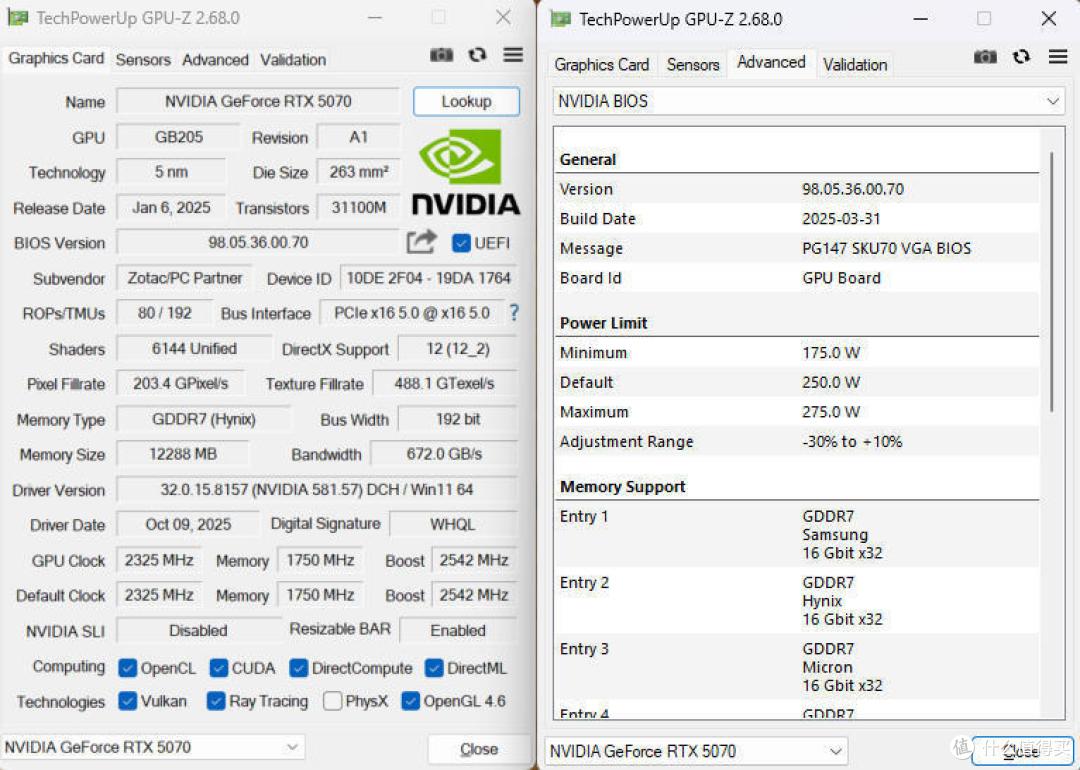Viewport: 1080px width, 770px height.
Task: Switch to Sensors tab in left window
Action: (143, 60)
